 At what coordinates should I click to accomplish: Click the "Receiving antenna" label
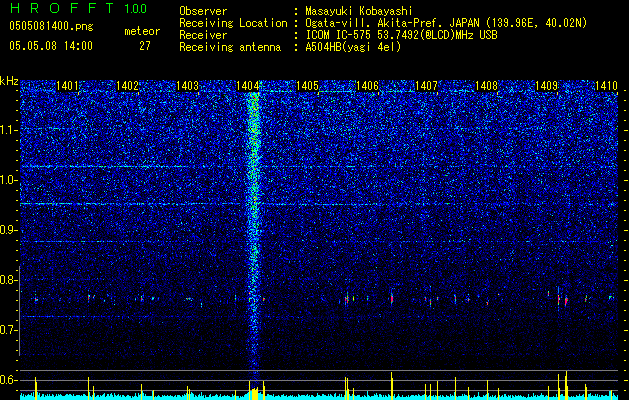coord(230,47)
